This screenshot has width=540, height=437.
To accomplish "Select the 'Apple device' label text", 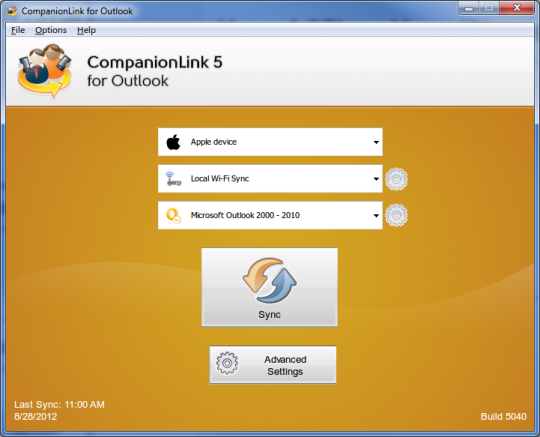I will (214, 142).
